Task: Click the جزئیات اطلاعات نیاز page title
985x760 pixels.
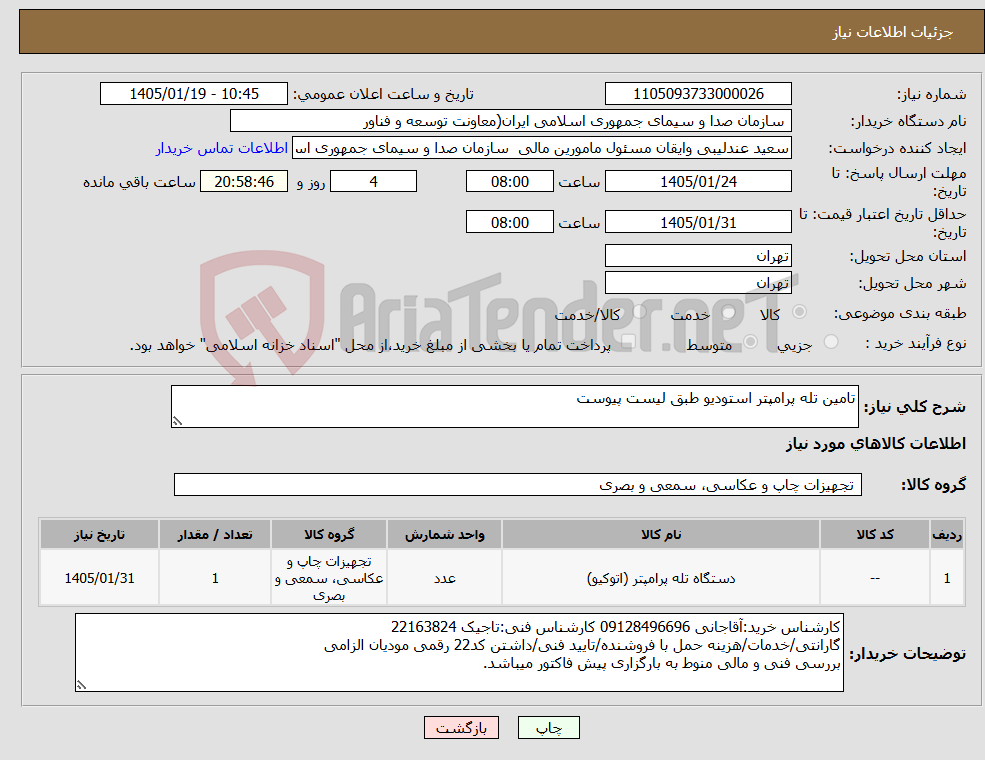Action: coord(893,32)
